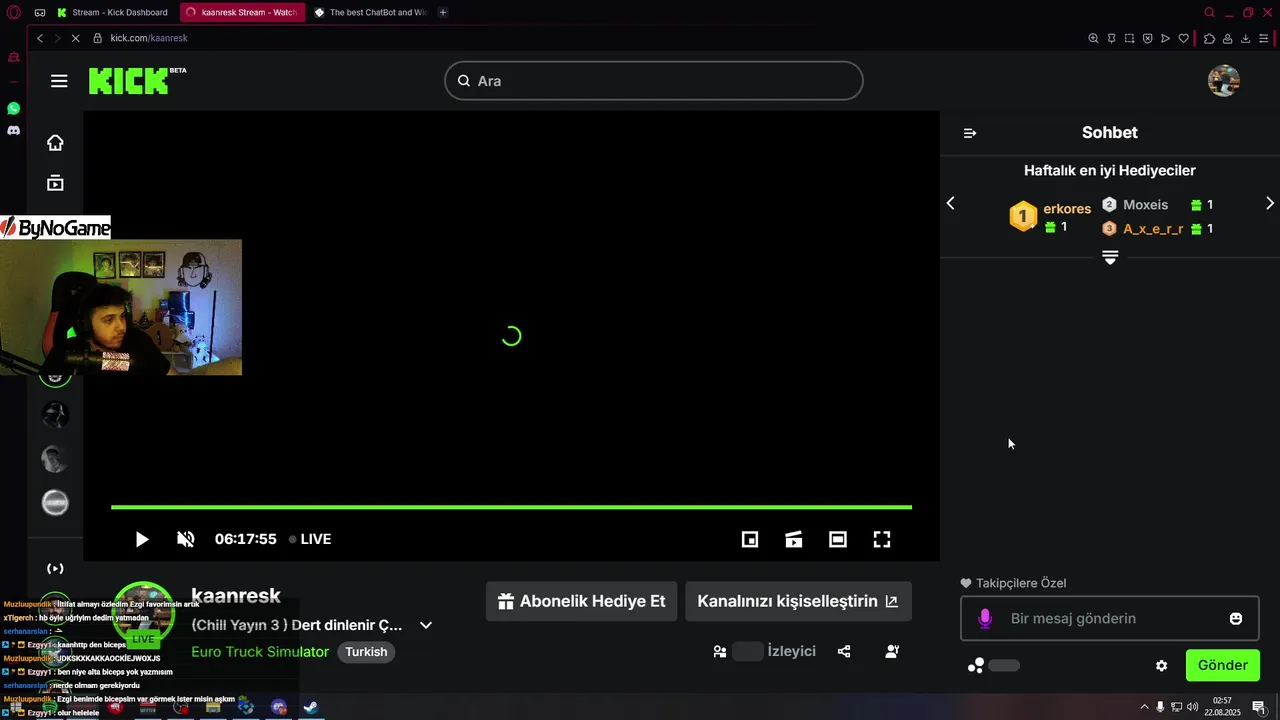Open the Kick hamburger menu

point(59,81)
